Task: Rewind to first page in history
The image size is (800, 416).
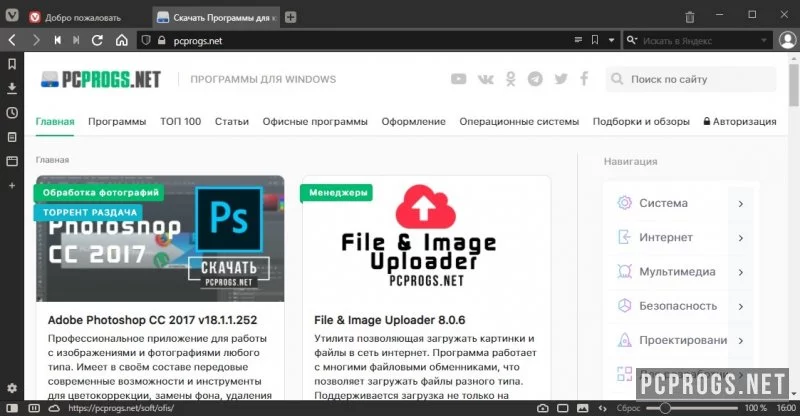Action: [58, 40]
